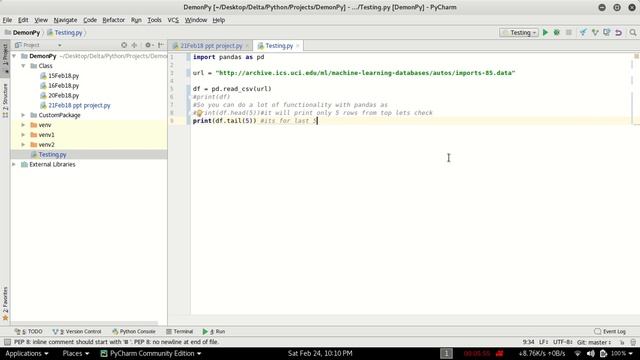Expand External Libraries node
This screenshot has width=640, height=360.
(x=14, y=164)
